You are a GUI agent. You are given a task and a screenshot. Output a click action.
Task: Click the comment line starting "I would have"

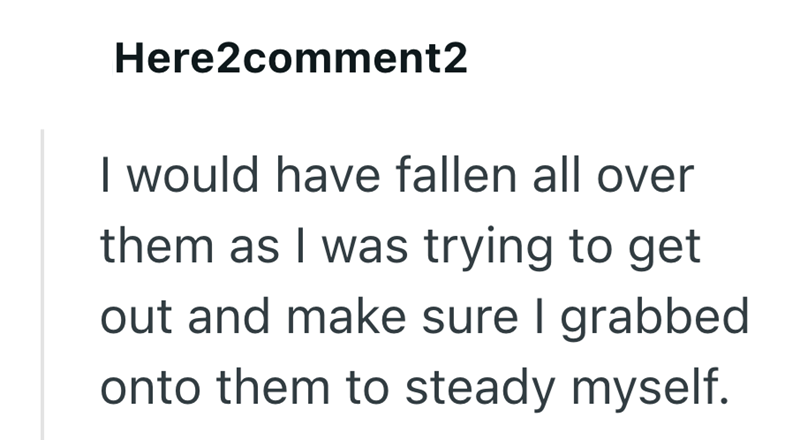click(396, 177)
